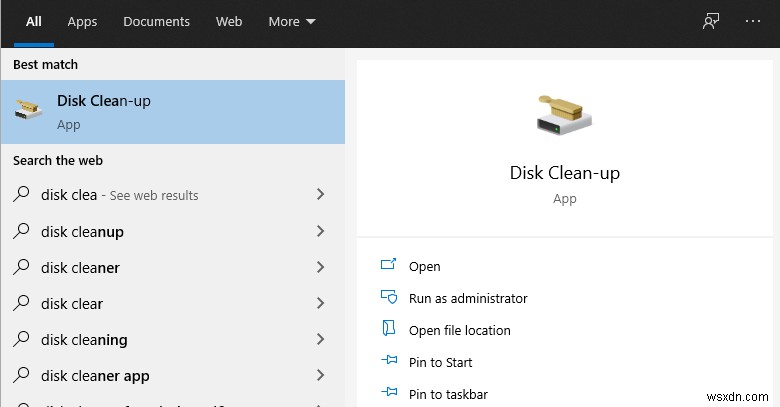Click the search icon beside 'disk cleanup'
This screenshot has width=780, height=407.
click(x=21, y=232)
